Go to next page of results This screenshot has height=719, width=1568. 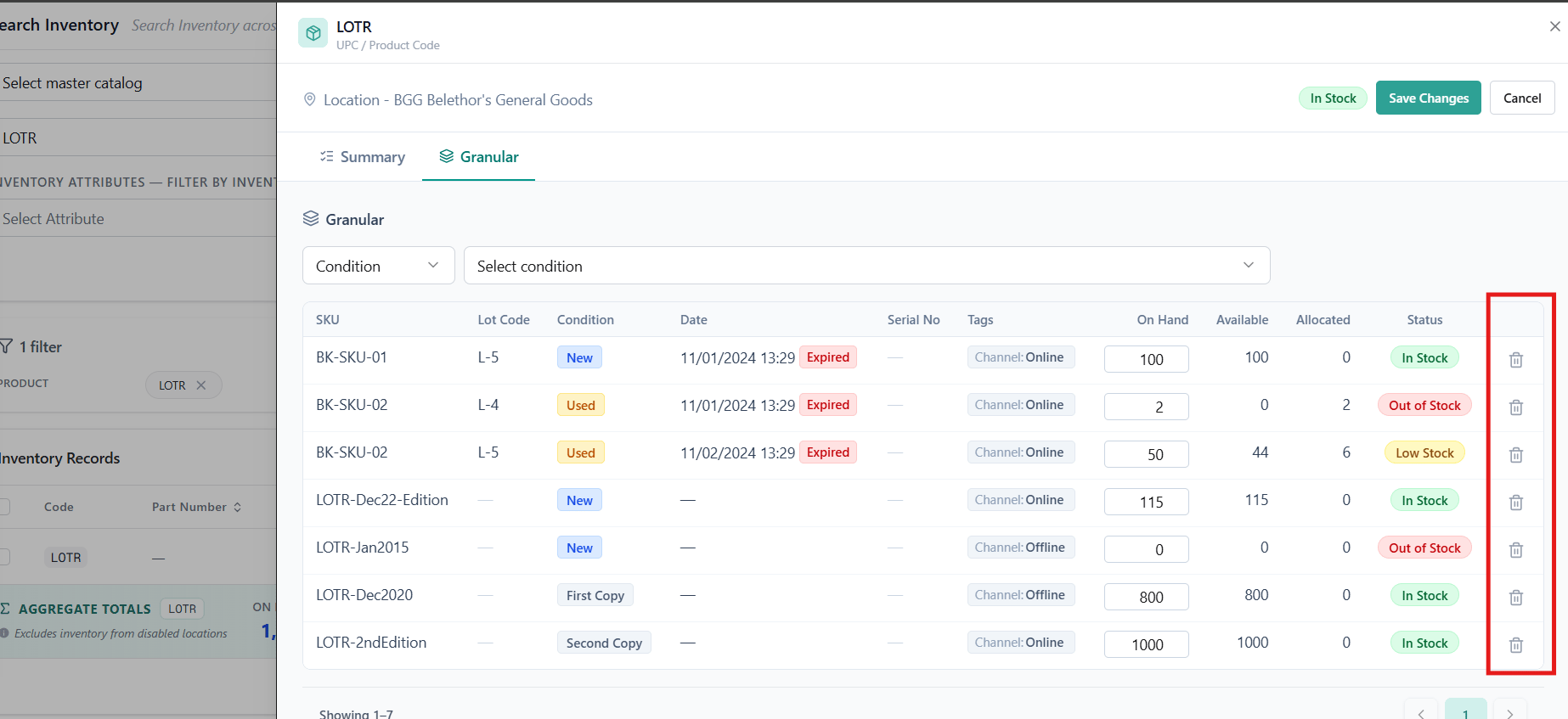coord(1509,713)
